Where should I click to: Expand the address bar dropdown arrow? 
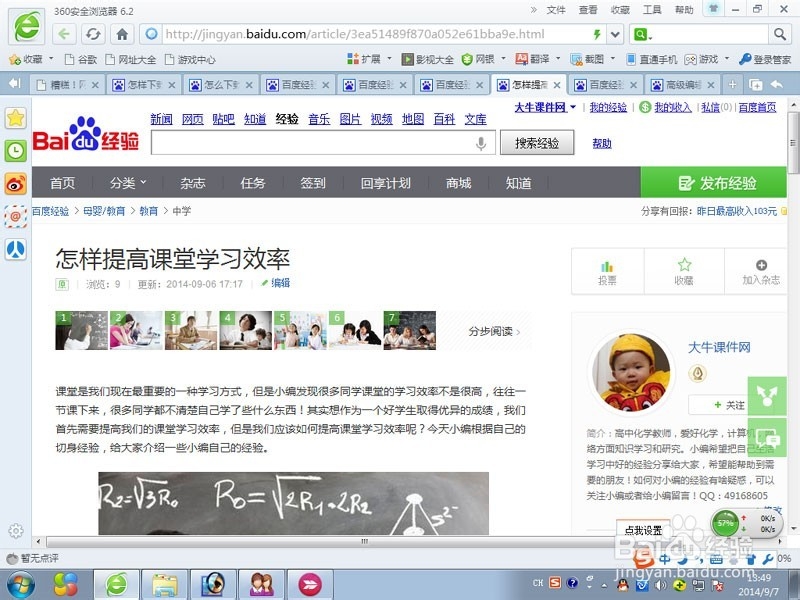(x=615, y=34)
